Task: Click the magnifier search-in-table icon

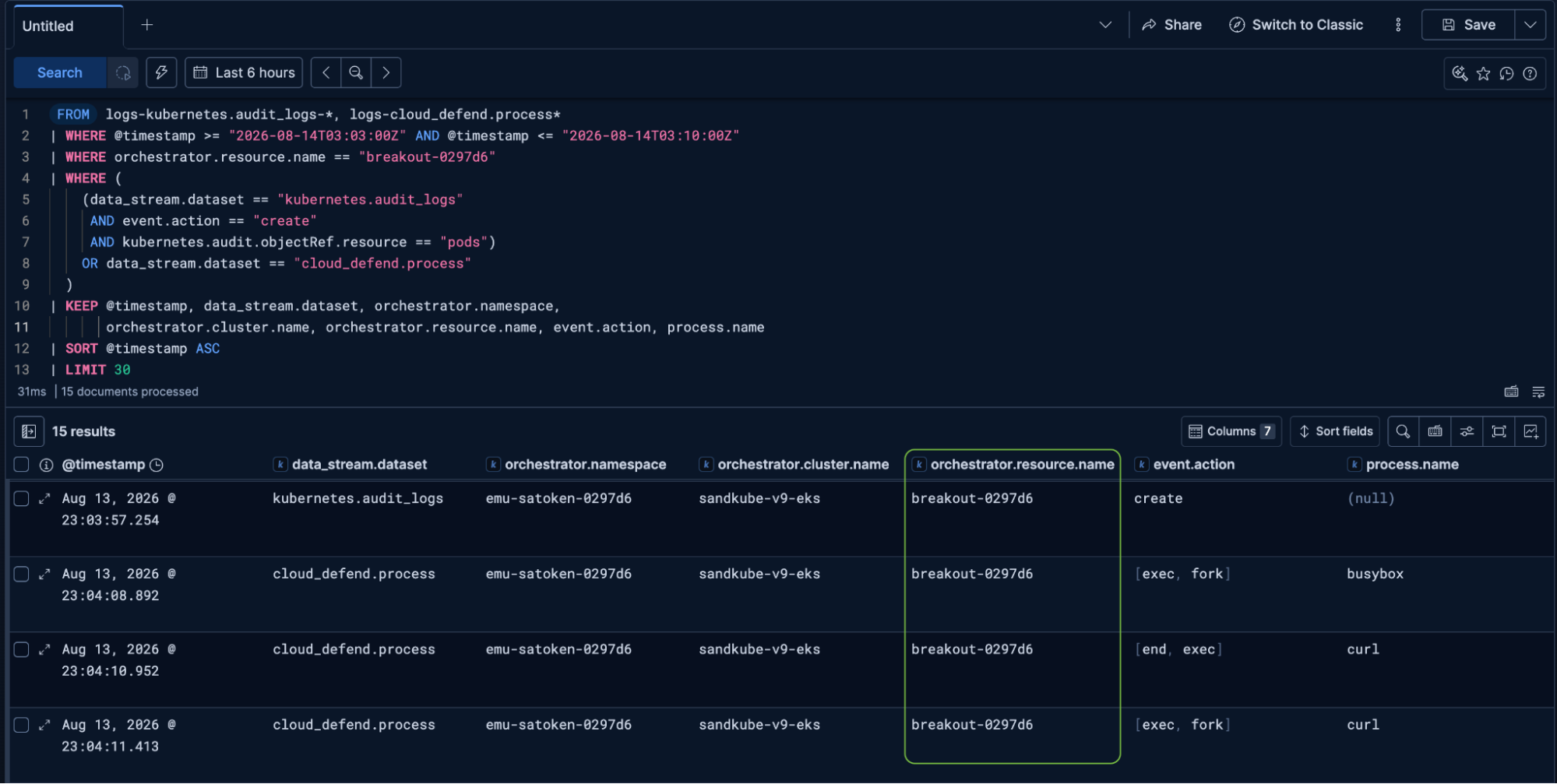Action: point(1403,431)
